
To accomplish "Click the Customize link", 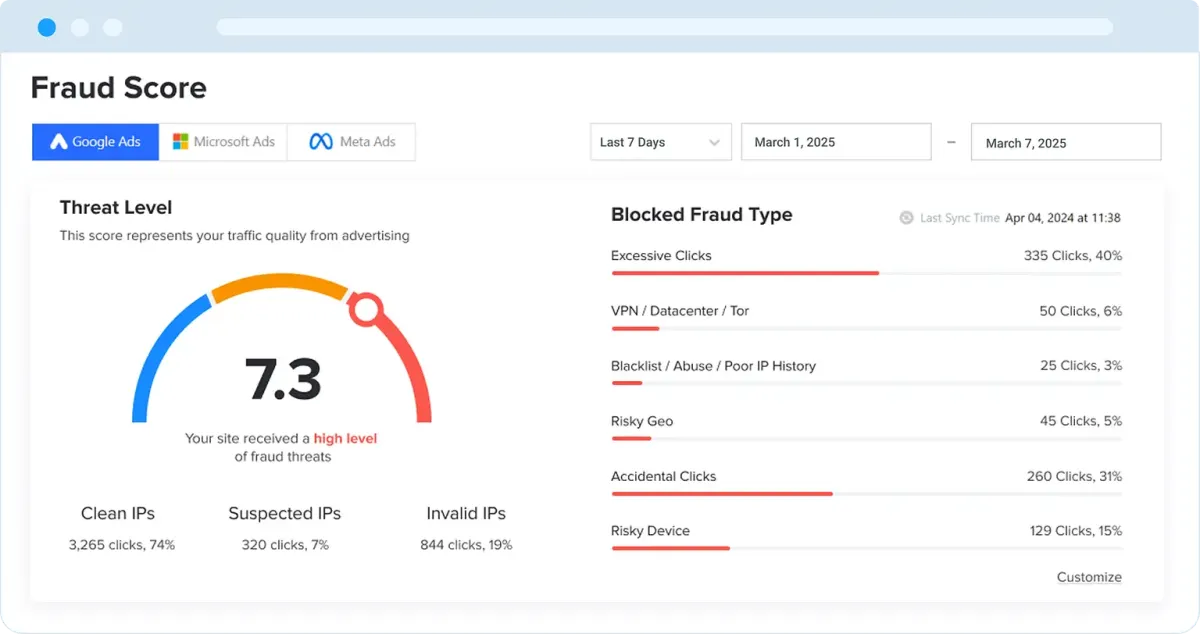I will 1089,577.
